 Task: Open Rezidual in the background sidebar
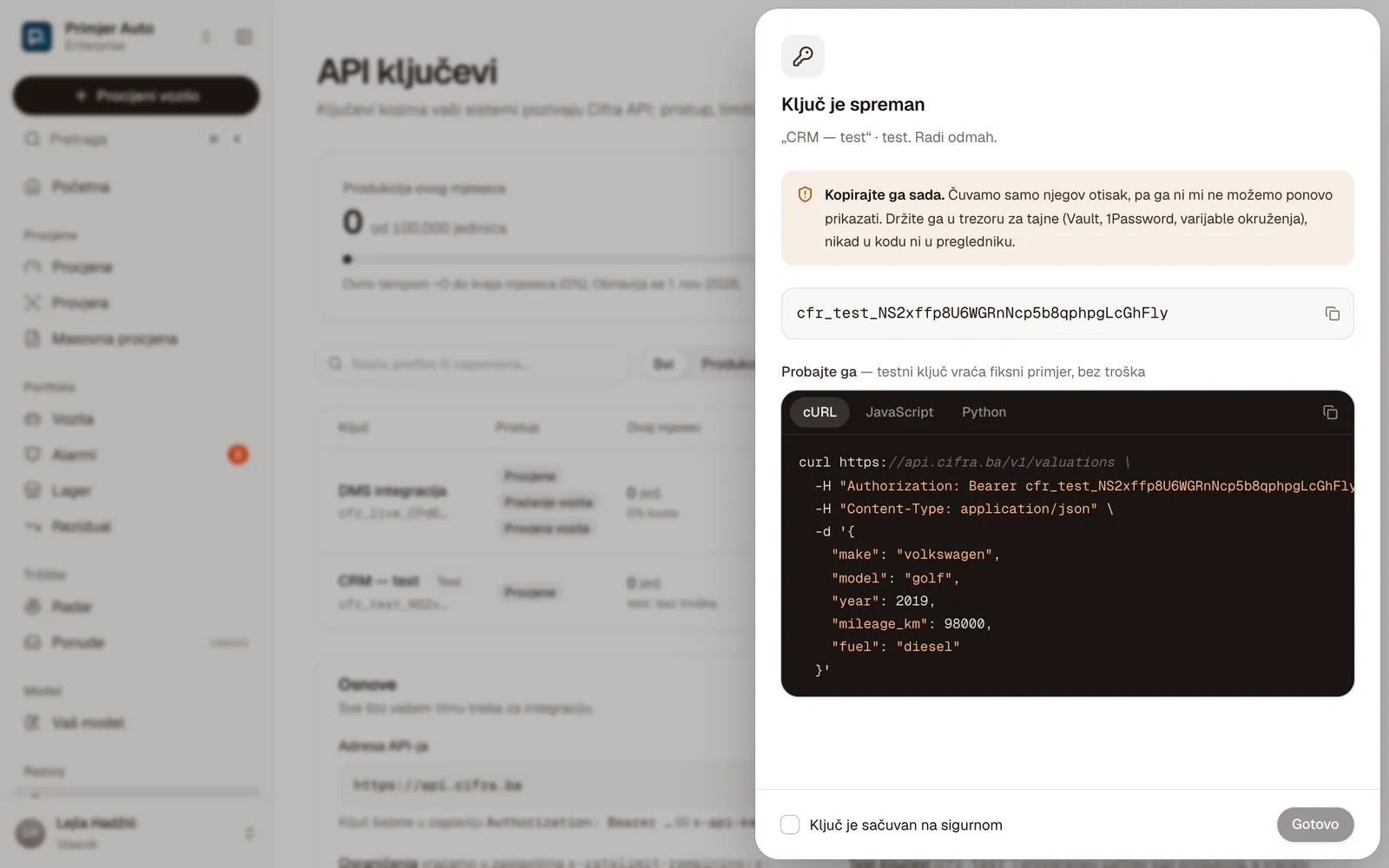tap(136, 526)
